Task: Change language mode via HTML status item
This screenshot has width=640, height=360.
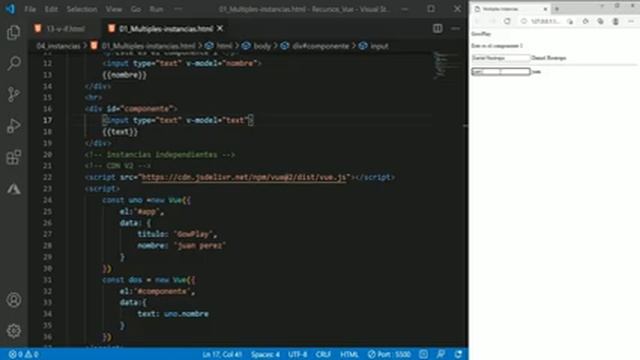Action: coord(349,354)
